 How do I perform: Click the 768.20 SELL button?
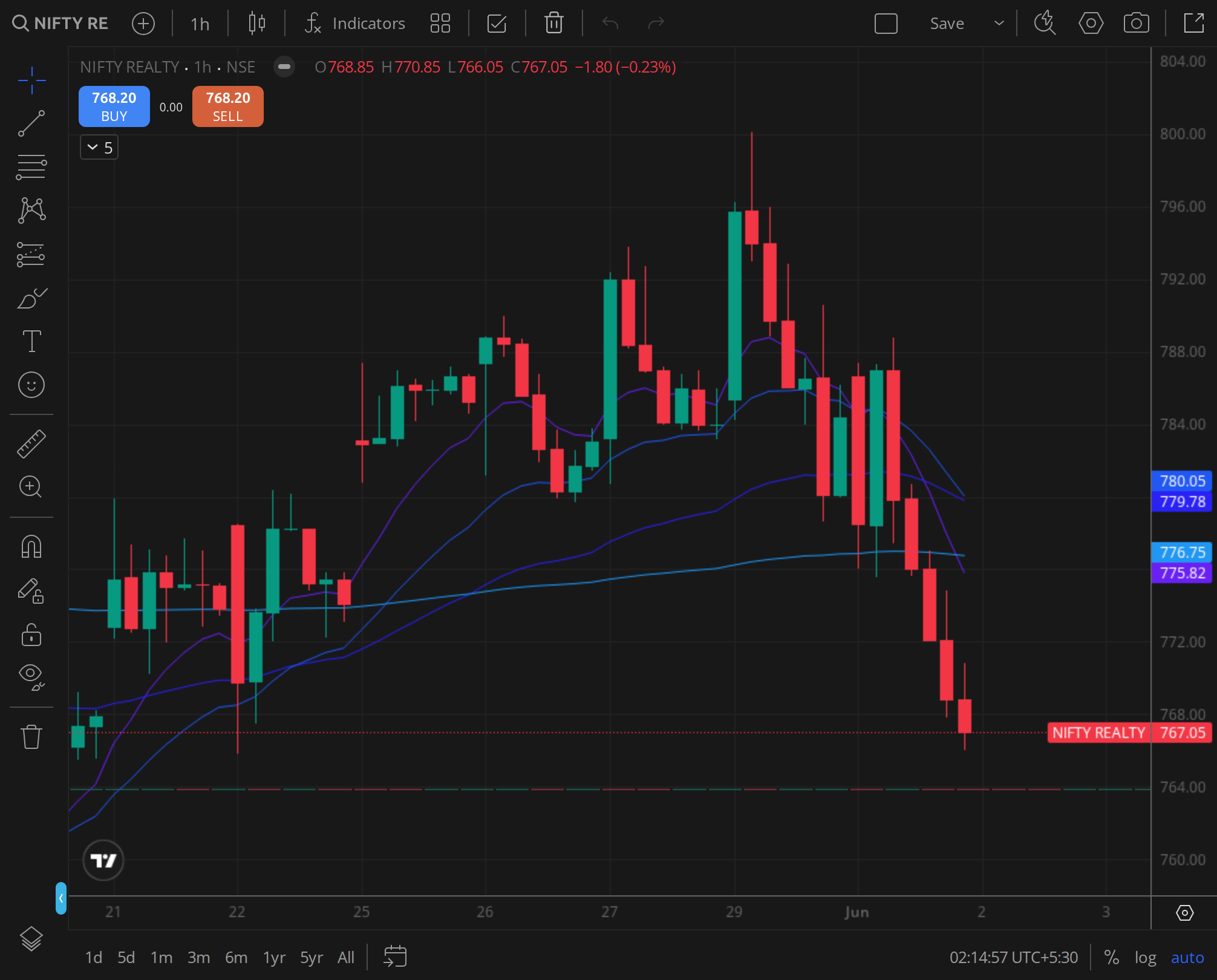tap(228, 106)
